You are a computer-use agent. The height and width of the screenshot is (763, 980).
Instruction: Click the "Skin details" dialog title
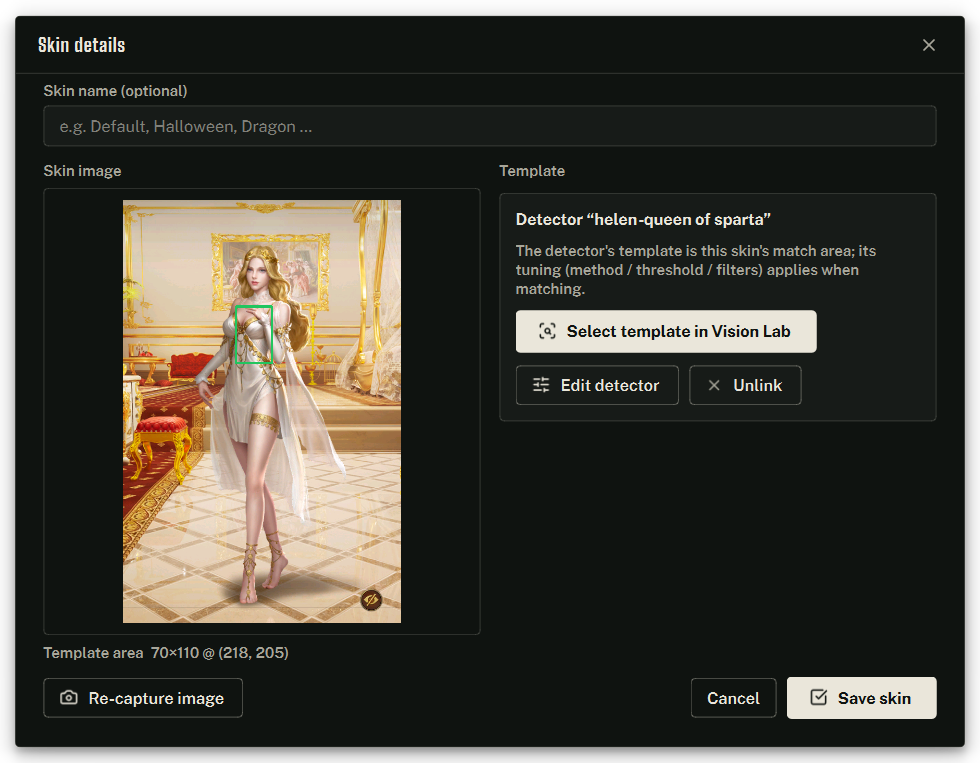coord(81,45)
